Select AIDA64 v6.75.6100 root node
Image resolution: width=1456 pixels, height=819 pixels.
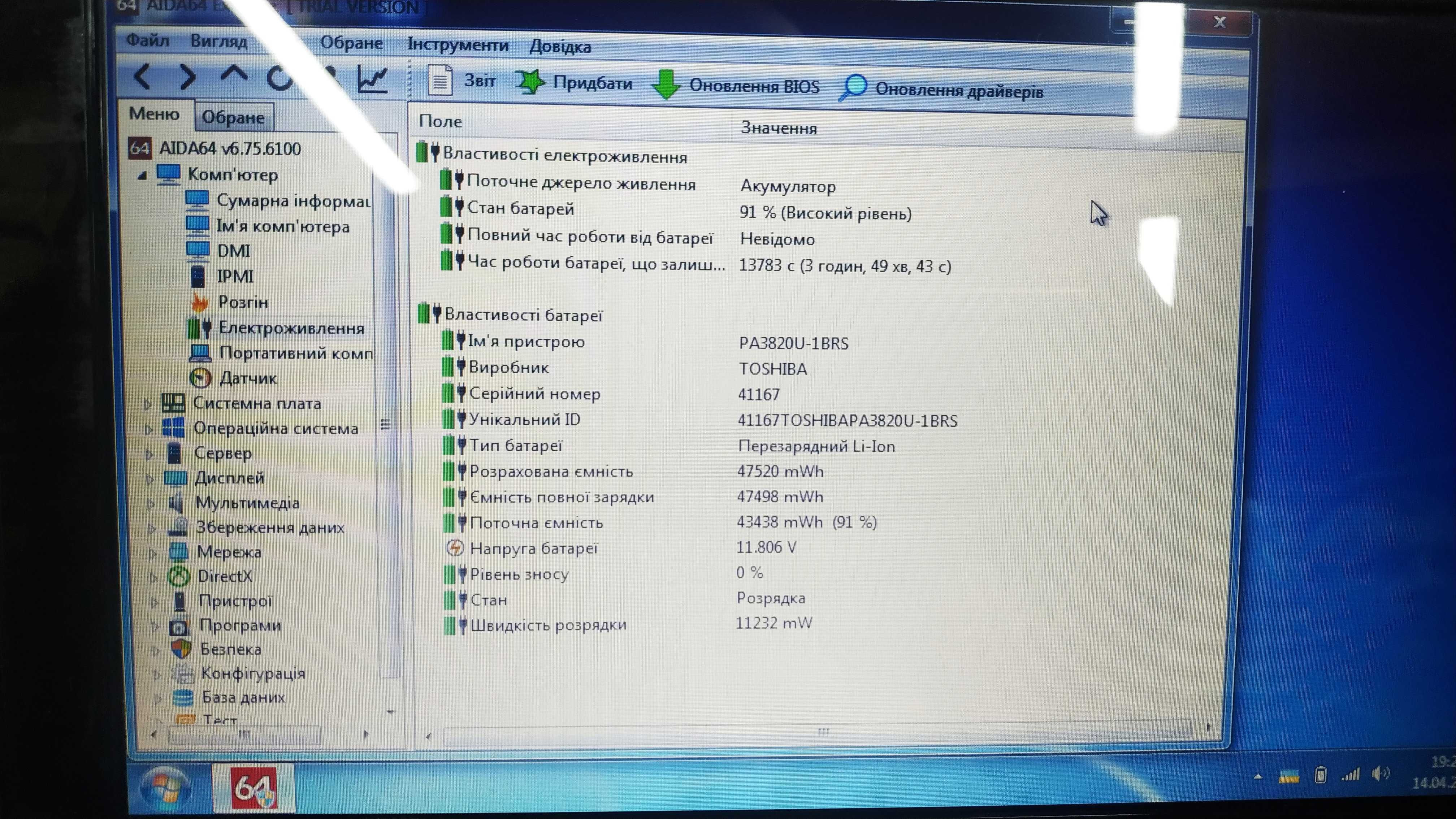[x=215, y=149]
